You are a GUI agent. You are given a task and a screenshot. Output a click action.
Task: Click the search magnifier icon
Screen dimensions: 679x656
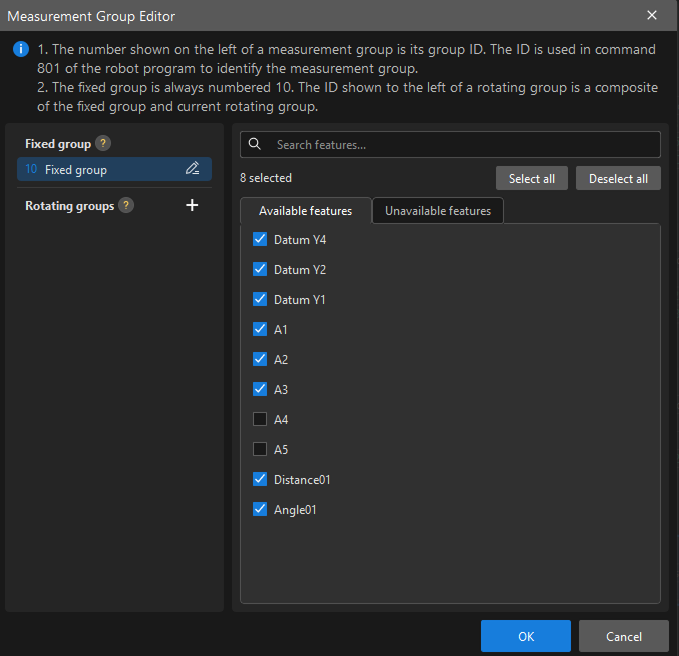(255, 144)
